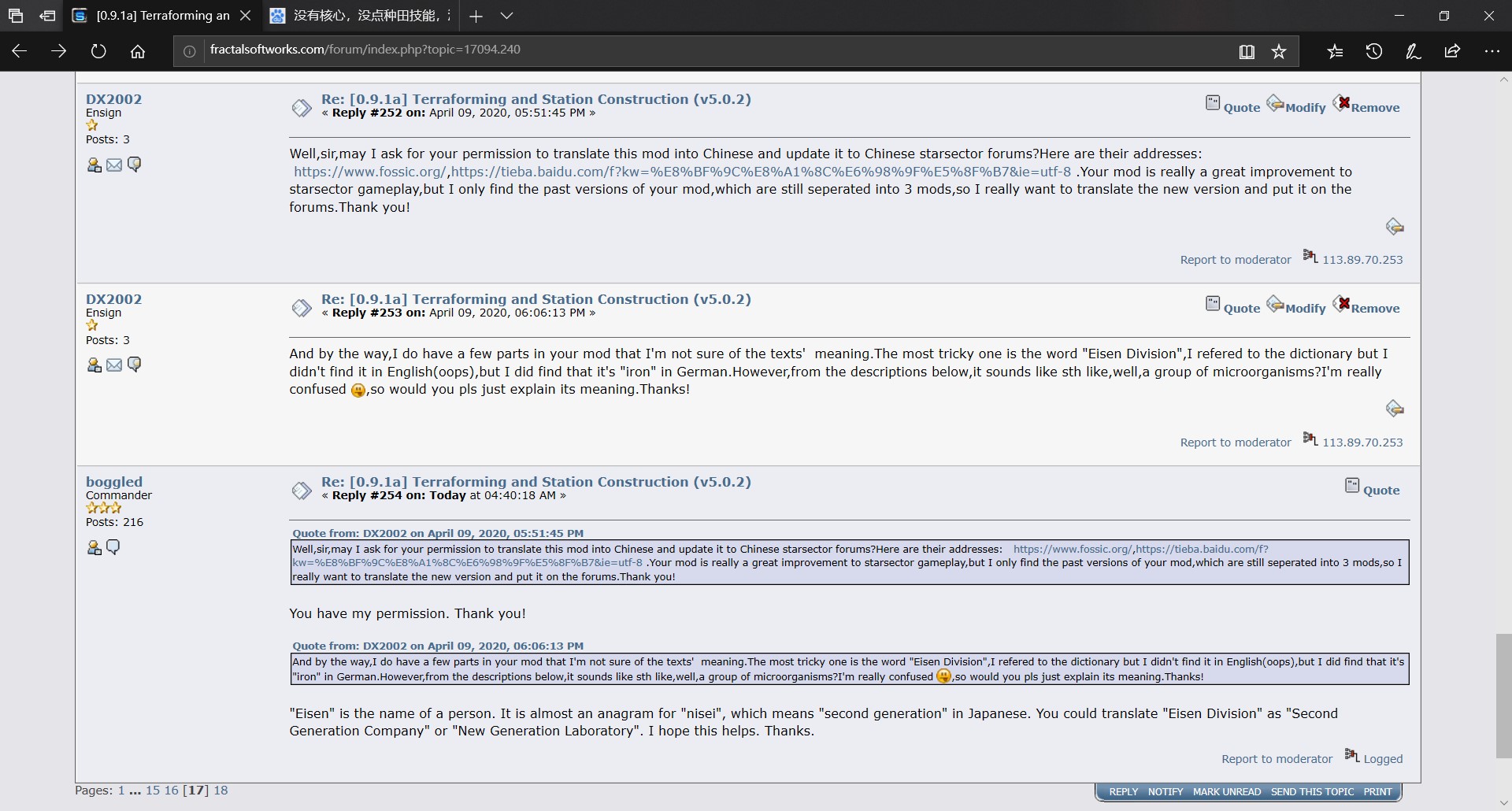
Task: Click email icon under first DX2002 post
Action: [x=114, y=165]
